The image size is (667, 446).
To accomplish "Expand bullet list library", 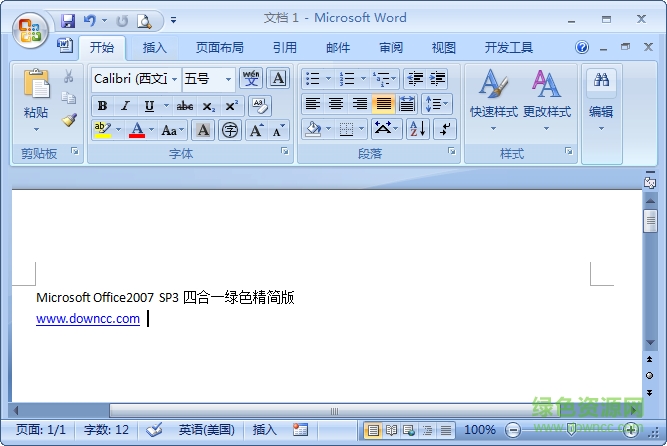I will tap(328, 78).
